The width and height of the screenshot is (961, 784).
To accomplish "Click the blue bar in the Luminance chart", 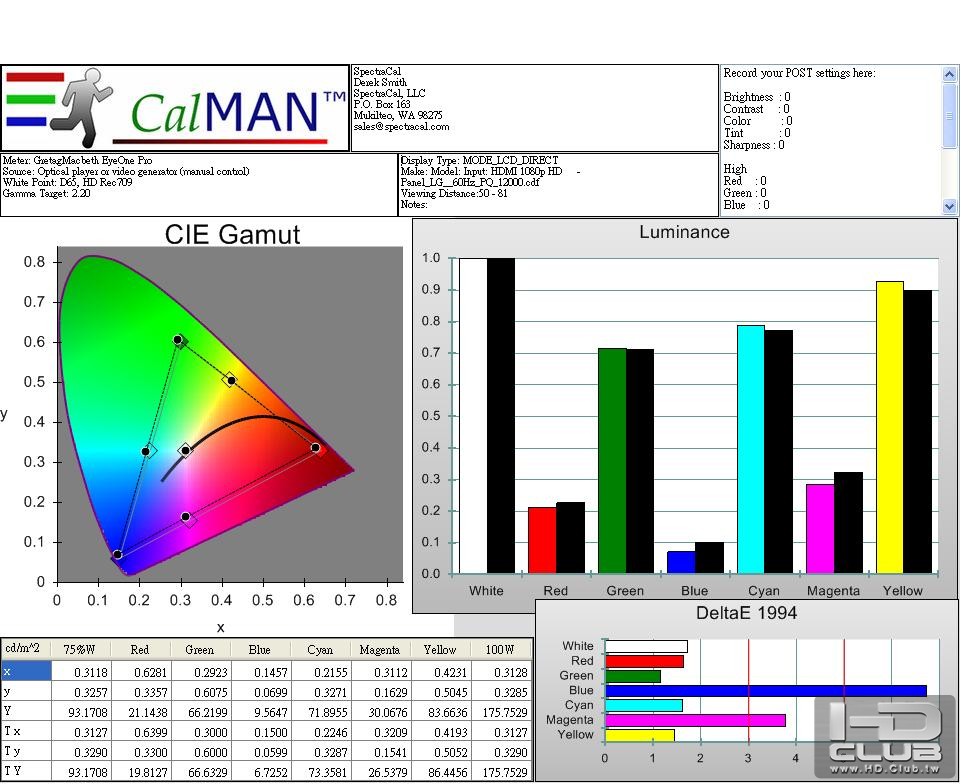I will 681,563.
